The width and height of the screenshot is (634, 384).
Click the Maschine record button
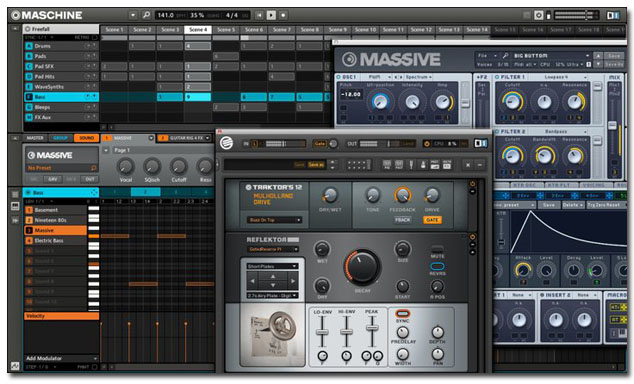283,15
